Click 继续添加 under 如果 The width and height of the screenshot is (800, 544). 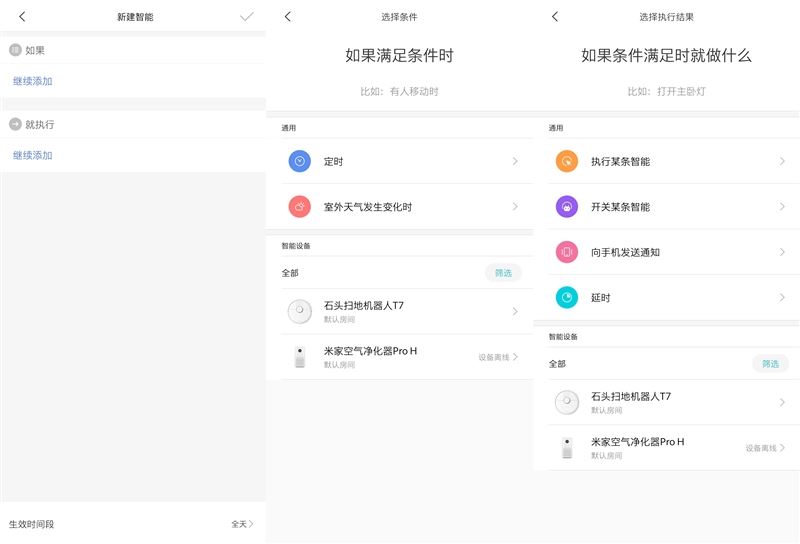tap(33, 81)
